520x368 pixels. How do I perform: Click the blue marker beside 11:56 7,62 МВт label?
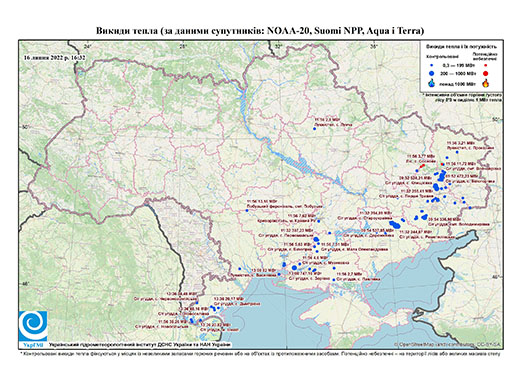[x=319, y=221]
